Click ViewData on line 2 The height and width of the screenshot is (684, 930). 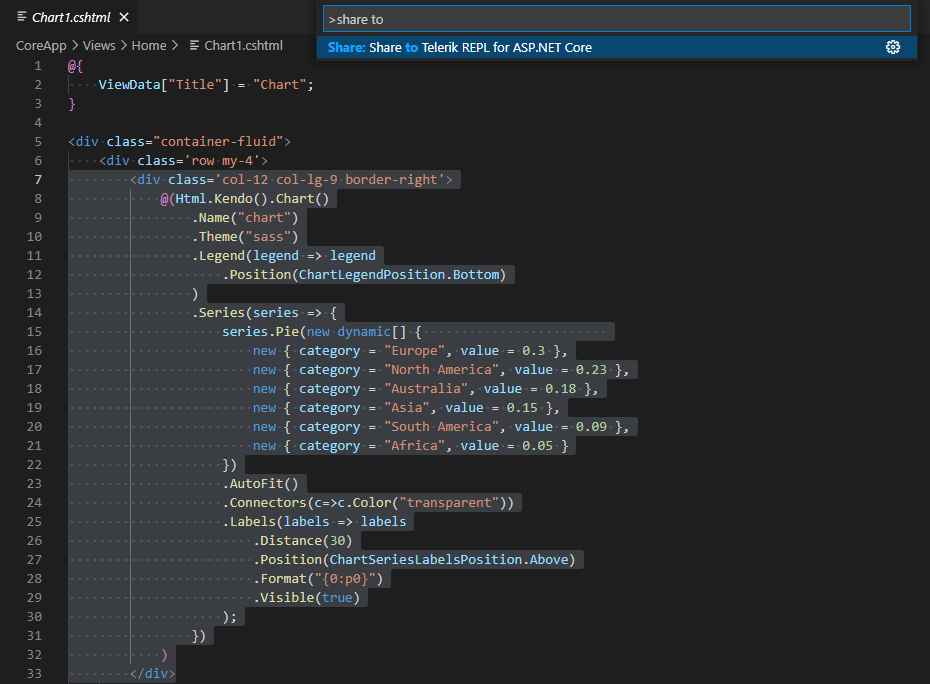(x=130, y=84)
